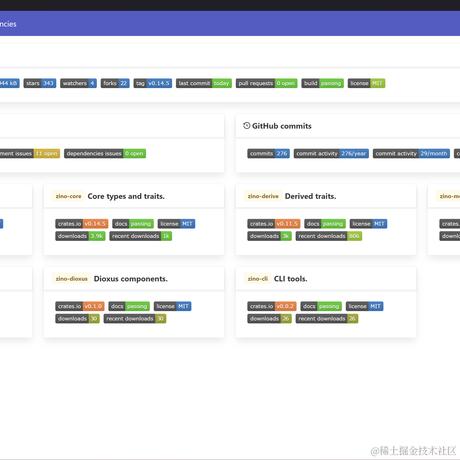Image resolution: width=460 pixels, height=460 pixels.
Task: Click the zino-dioxus recent downloads badge
Action: 135,319
